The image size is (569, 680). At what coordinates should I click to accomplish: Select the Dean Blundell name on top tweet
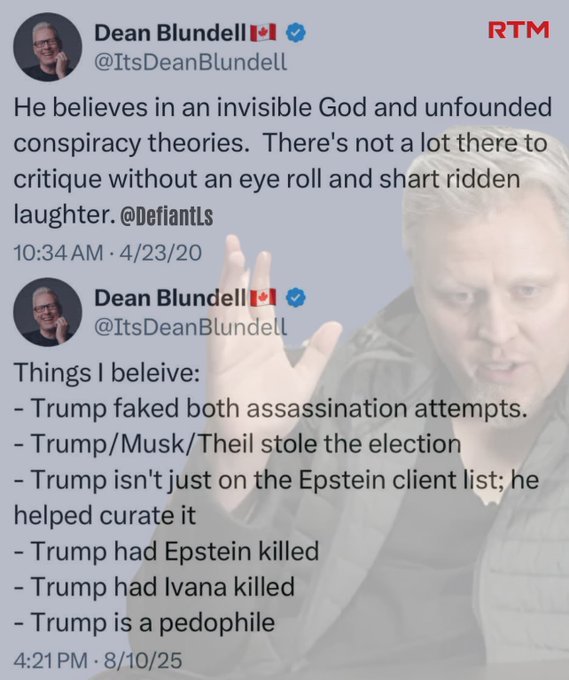coord(170,33)
